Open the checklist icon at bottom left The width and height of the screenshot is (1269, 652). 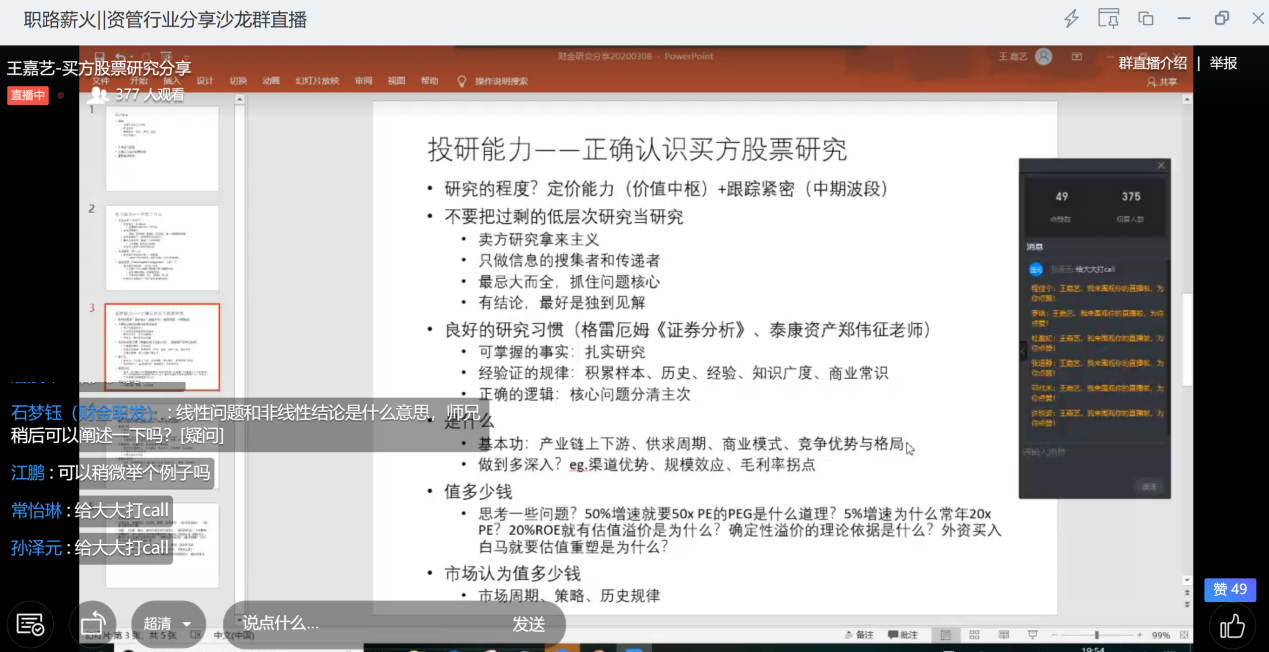click(30, 625)
